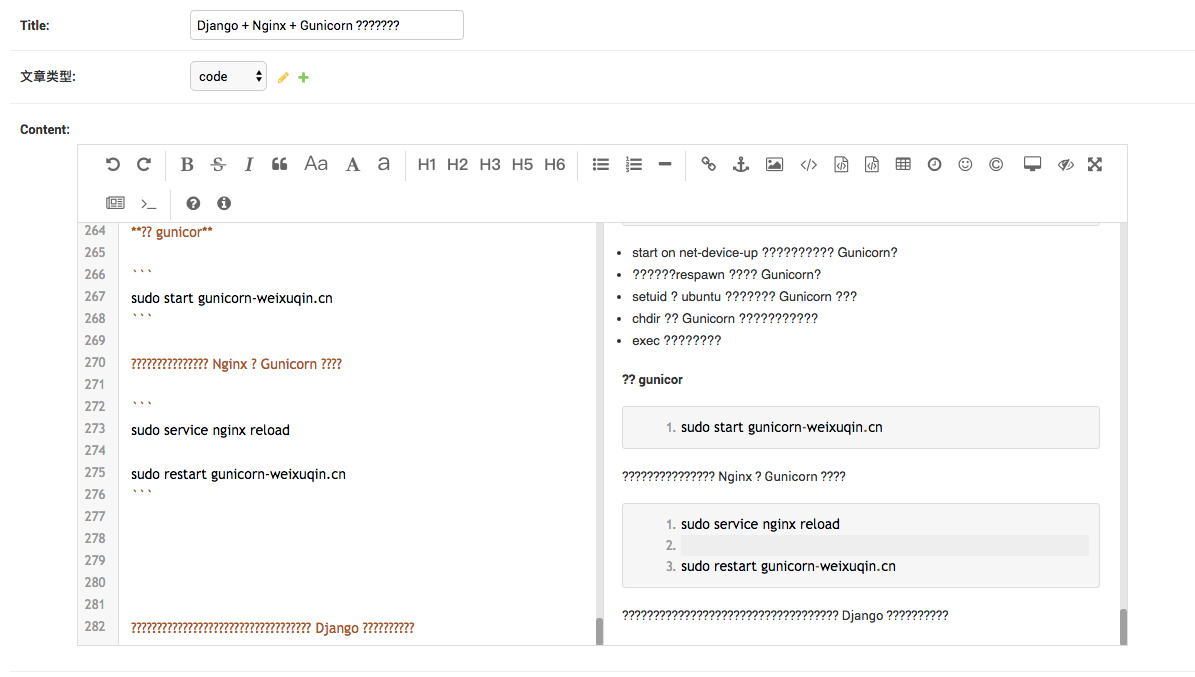Insert unordered bullet list

pyautogui.click(x=601, y=165)
